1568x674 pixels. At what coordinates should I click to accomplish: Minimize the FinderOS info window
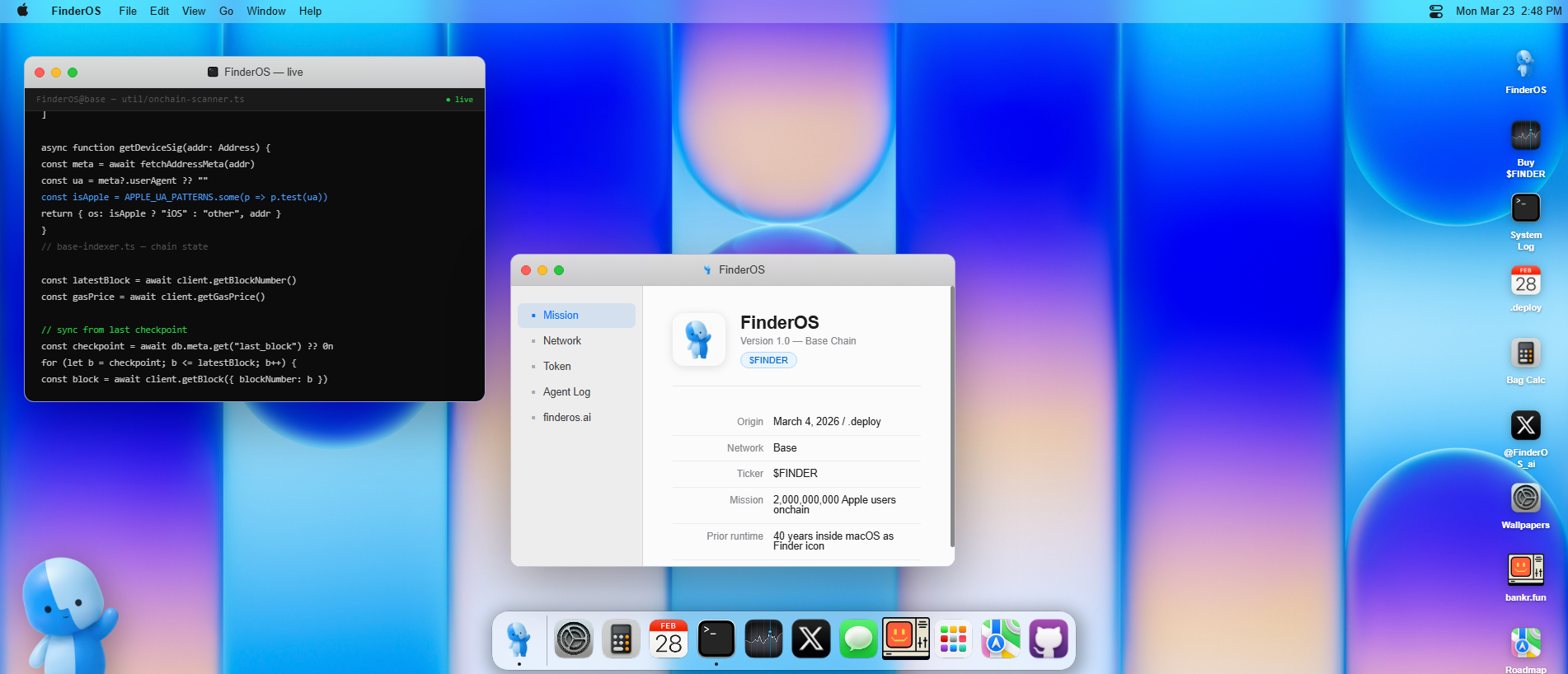click(542, 270)
